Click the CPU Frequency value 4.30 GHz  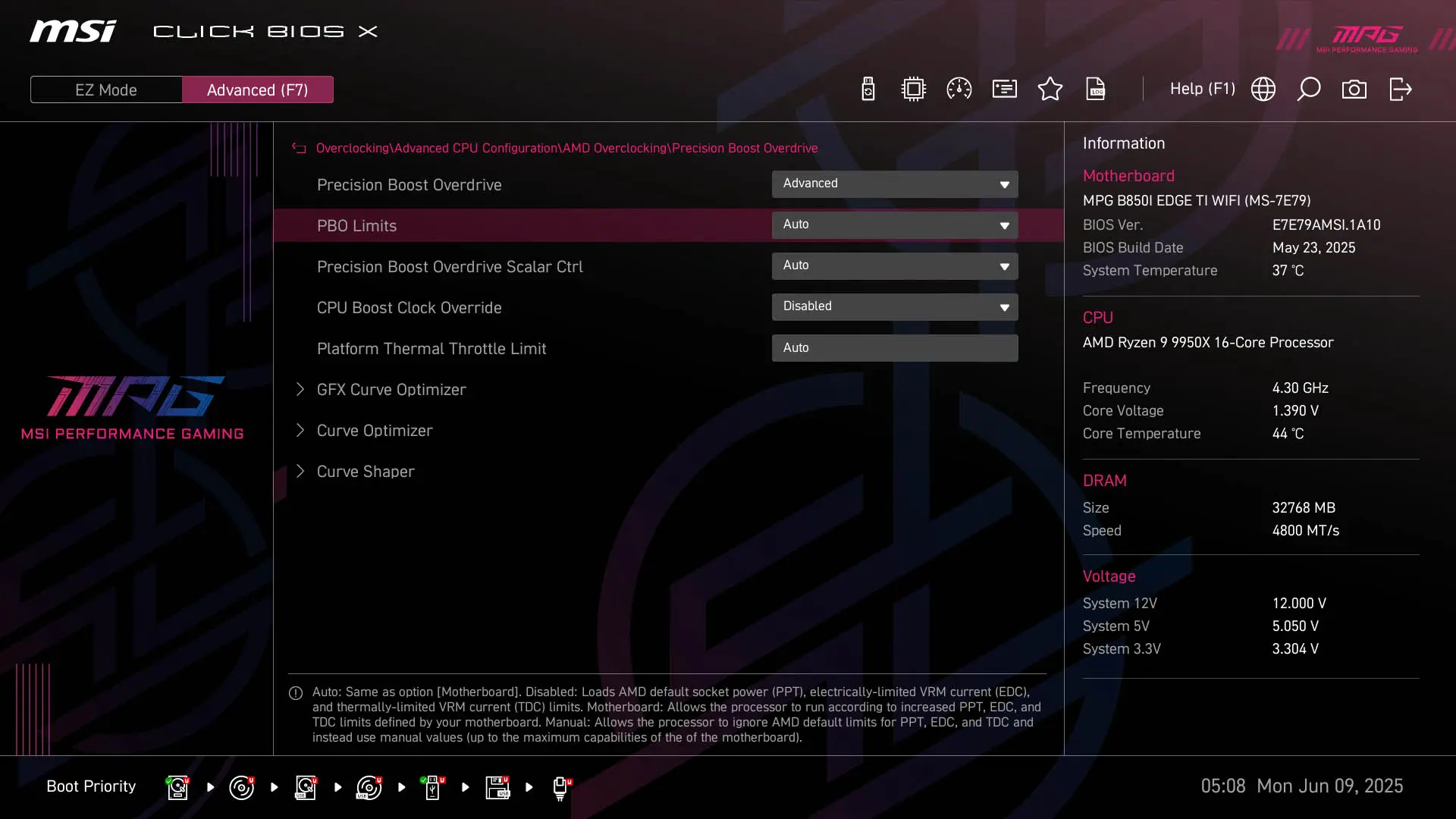(x=1301, y=388)
